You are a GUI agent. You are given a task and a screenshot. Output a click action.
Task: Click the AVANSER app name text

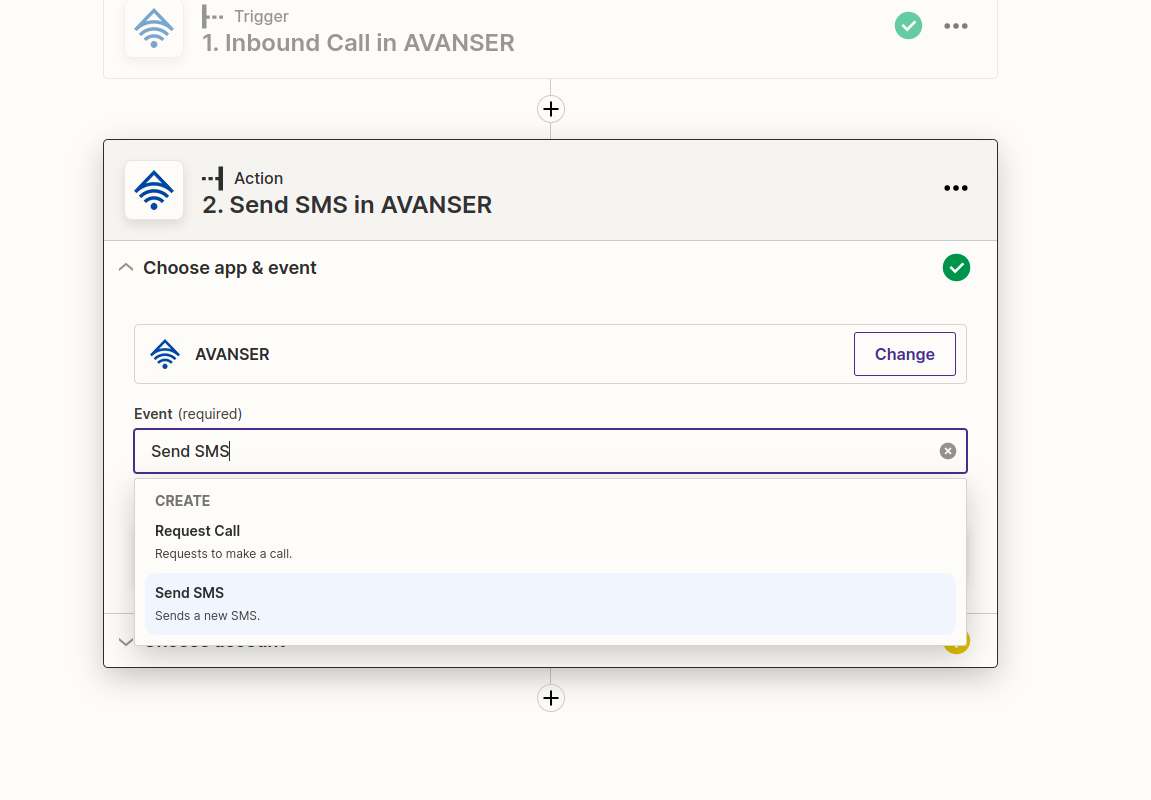click(232, 354)
